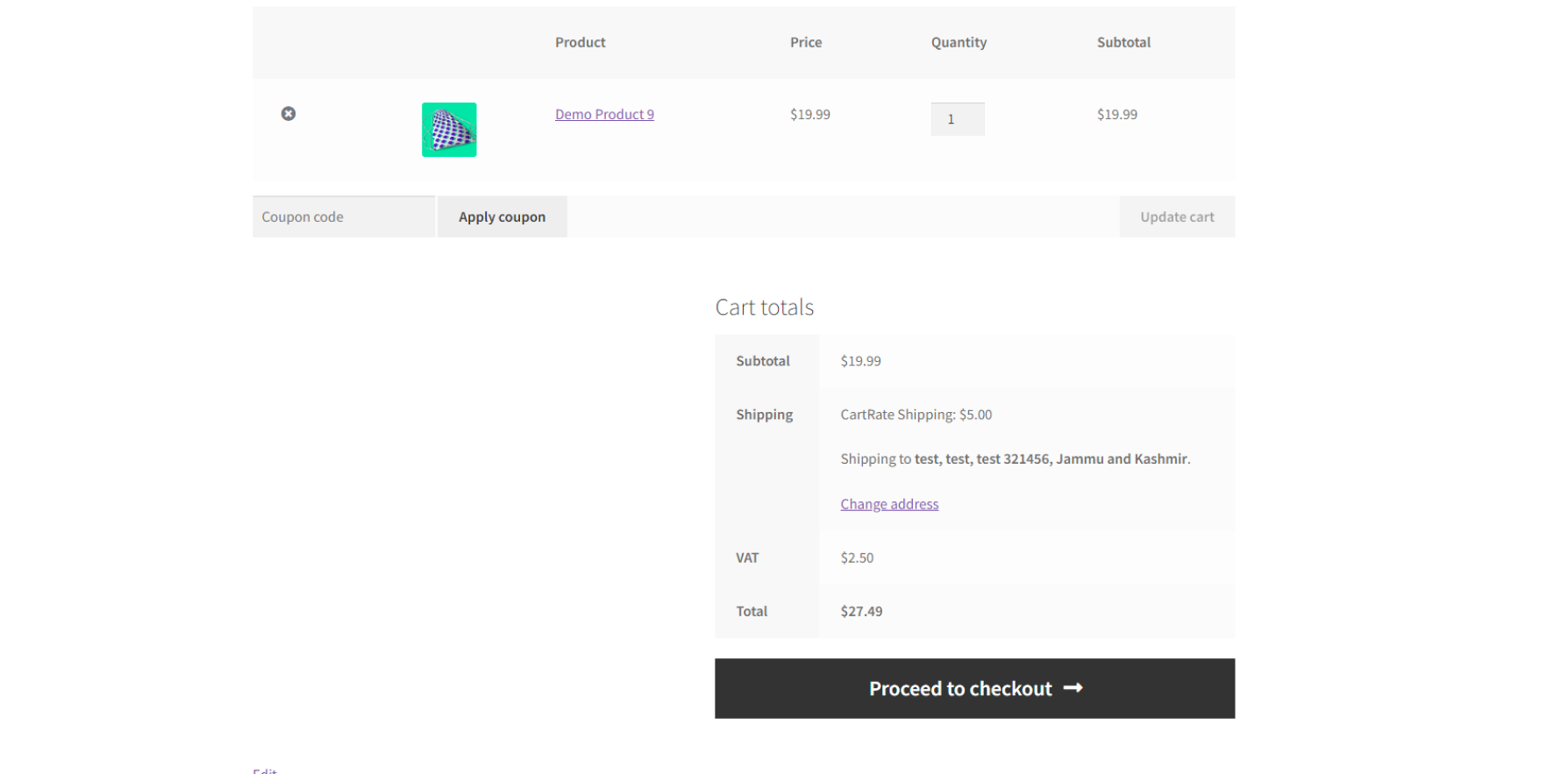Click the $2.50 VAT amount
Screen dimensions: 1568x774
(x=857, y=558)
